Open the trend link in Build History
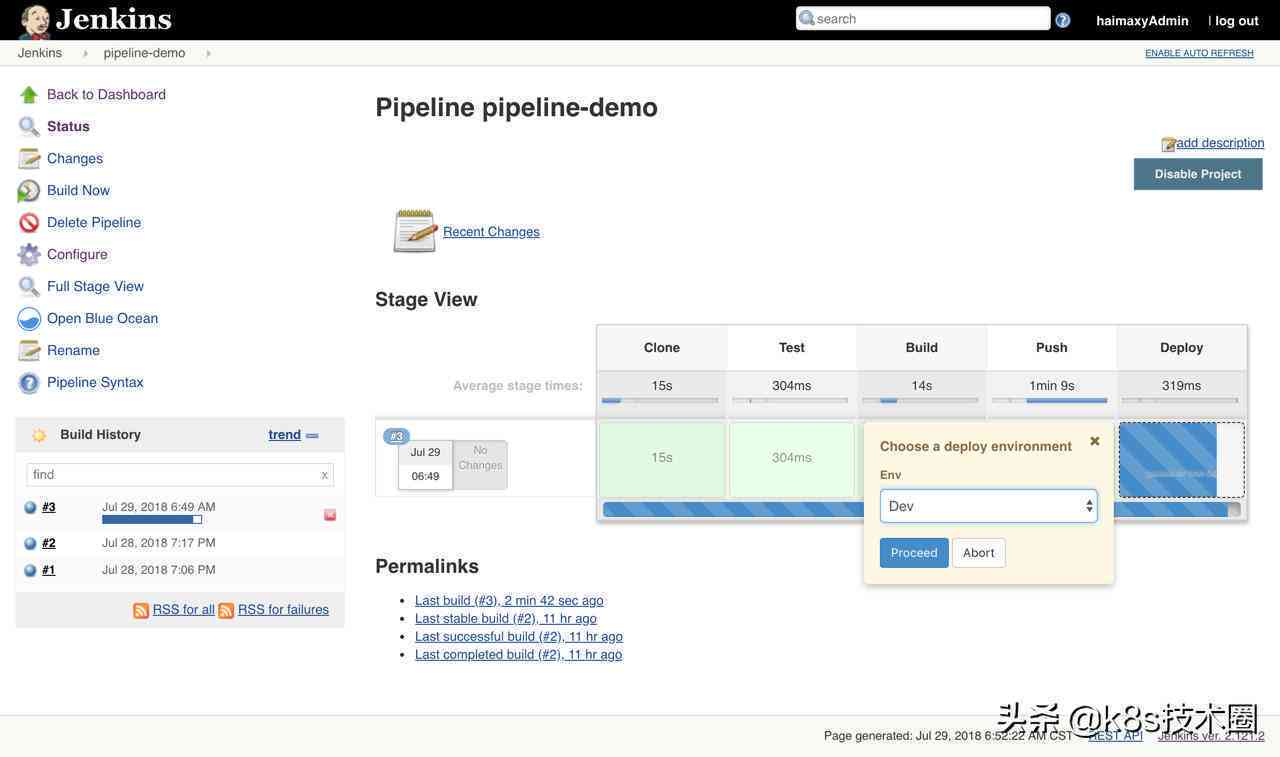The height and width of the screenshot is (757, 1280). click(284, 435)
